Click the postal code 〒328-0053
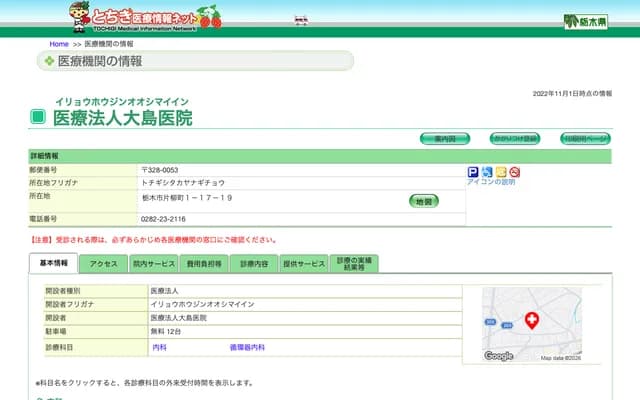This screenshot has width=640, height=400. pos(160,170)
